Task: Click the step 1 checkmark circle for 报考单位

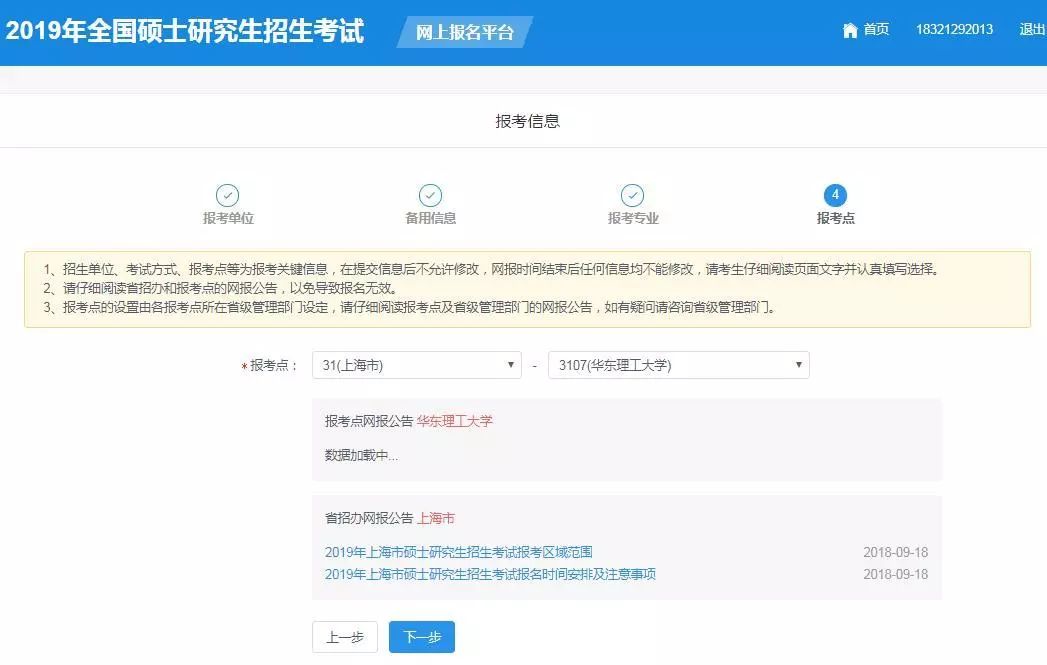Action: click(x=228, y=196)
